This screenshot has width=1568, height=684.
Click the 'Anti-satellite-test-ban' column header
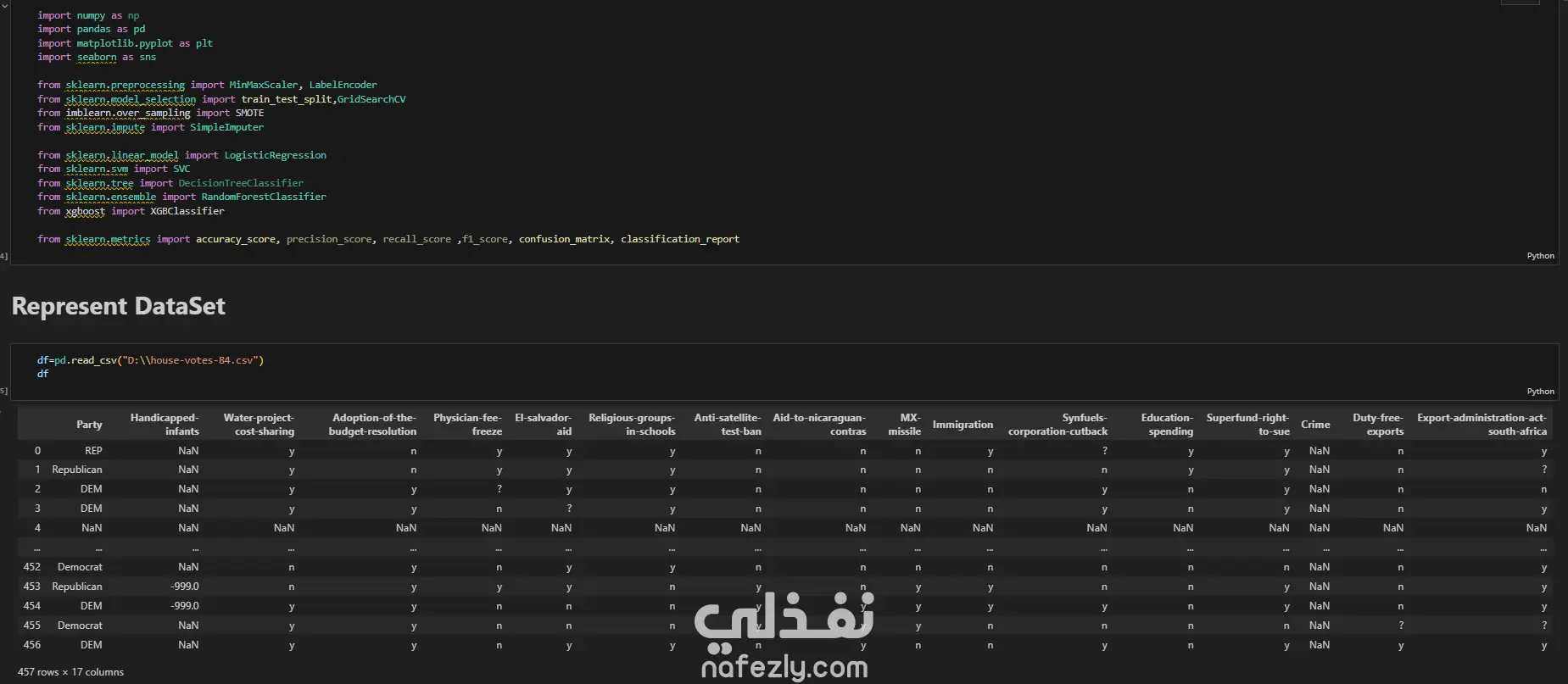click(x=728, y=425)
